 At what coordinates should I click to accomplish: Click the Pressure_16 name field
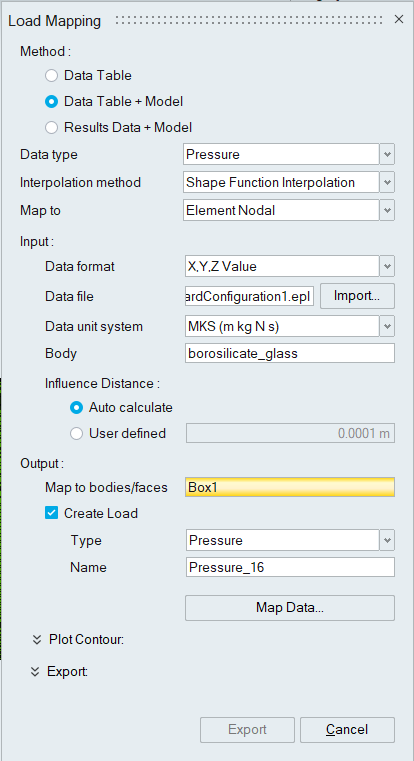point(290,567)
